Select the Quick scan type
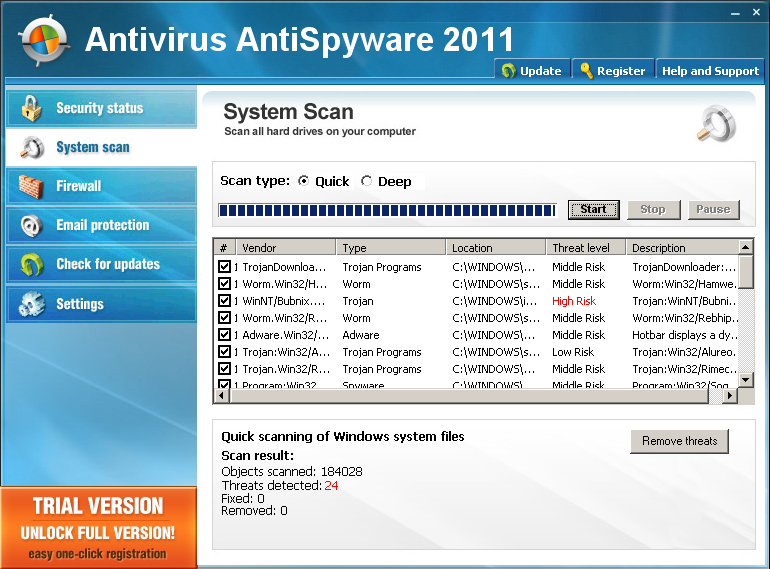The image size is (770, 569). coord(303,181)
